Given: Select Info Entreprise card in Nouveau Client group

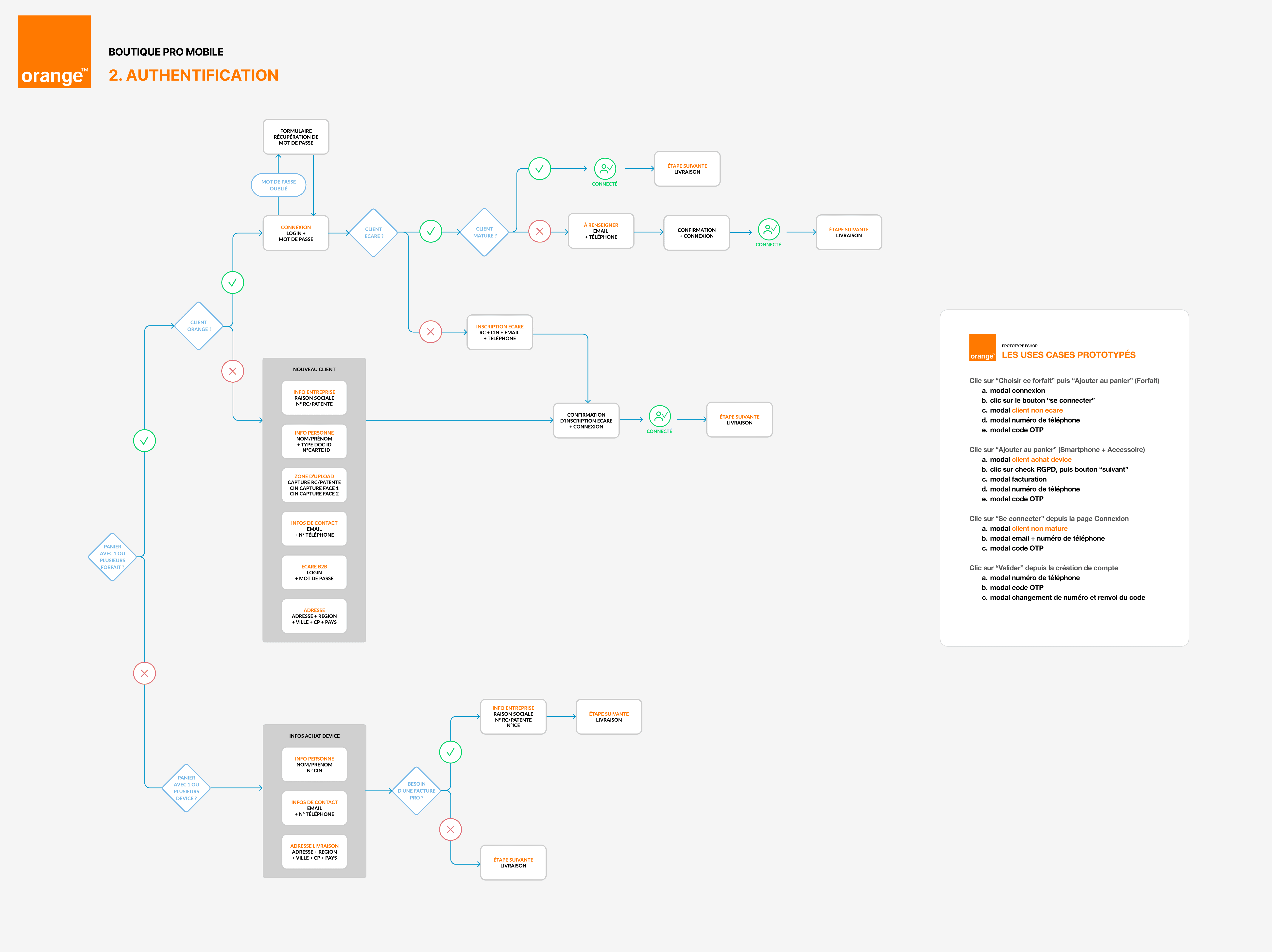Looking at the screenshot, I should click(314, 398).
